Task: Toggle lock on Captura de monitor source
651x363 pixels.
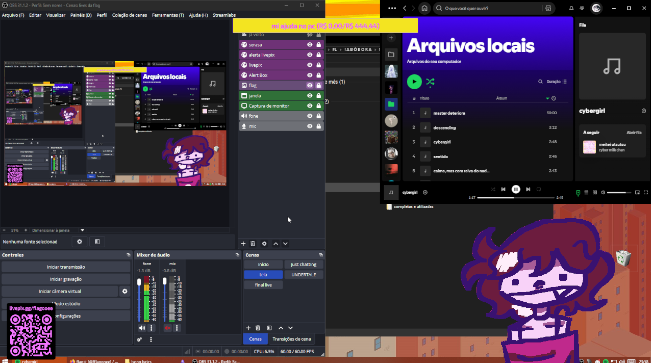Action: point(319,105)
